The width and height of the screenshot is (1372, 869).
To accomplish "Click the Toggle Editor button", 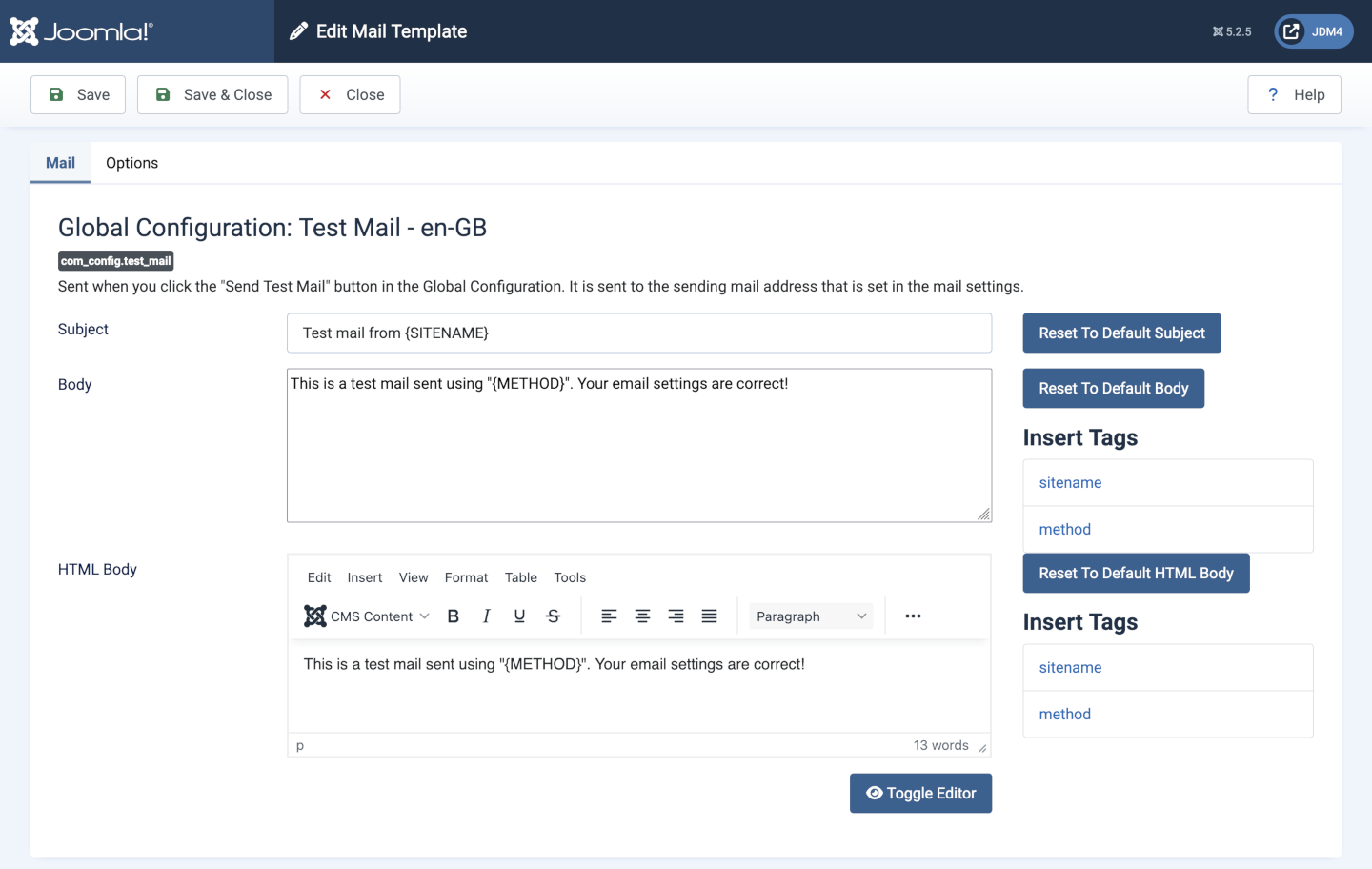I will pyautogui.click(x=920, y=794).
